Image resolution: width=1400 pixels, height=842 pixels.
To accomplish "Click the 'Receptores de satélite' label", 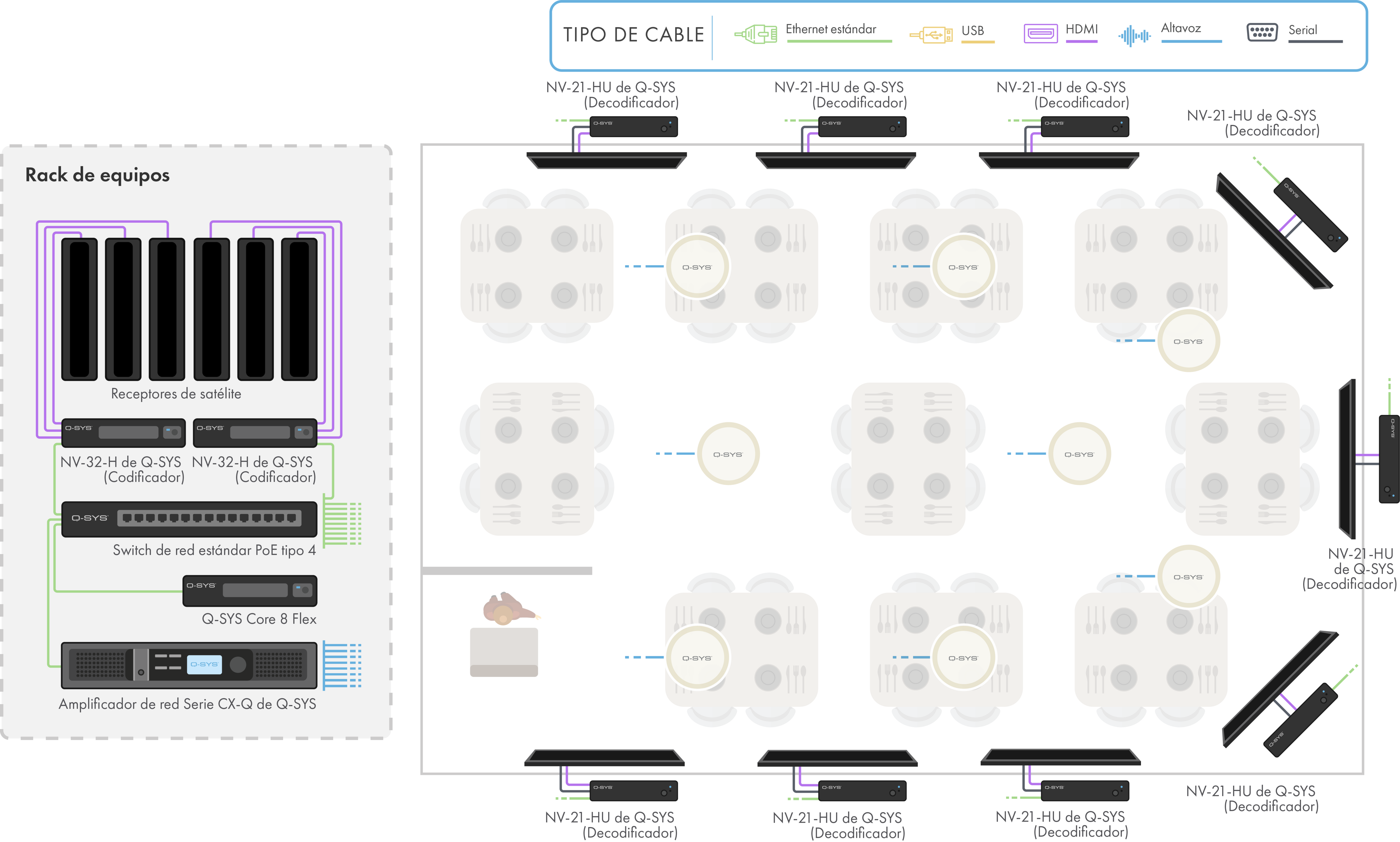I will click(176, 394).
